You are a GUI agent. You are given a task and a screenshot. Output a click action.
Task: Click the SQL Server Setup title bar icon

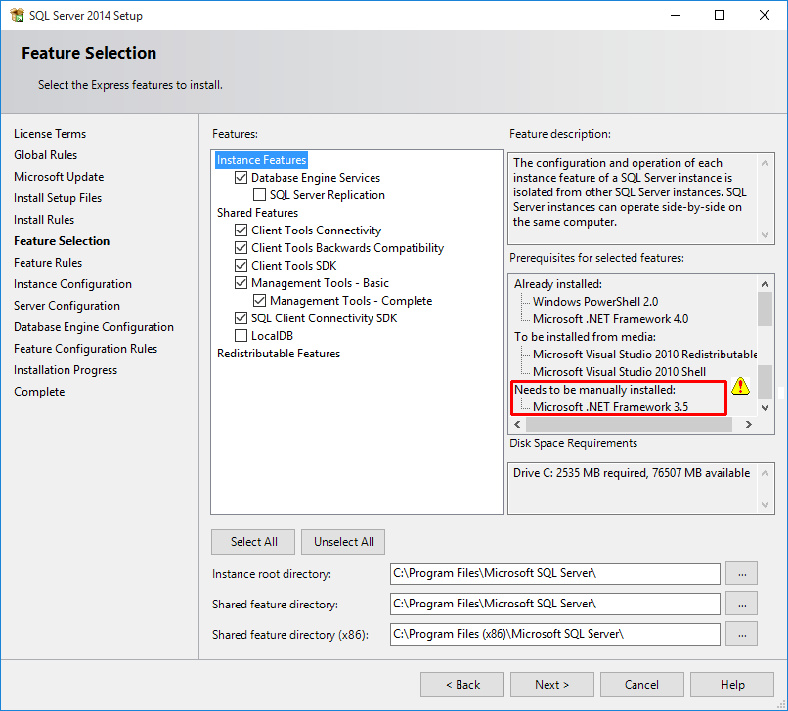point(17,15)
